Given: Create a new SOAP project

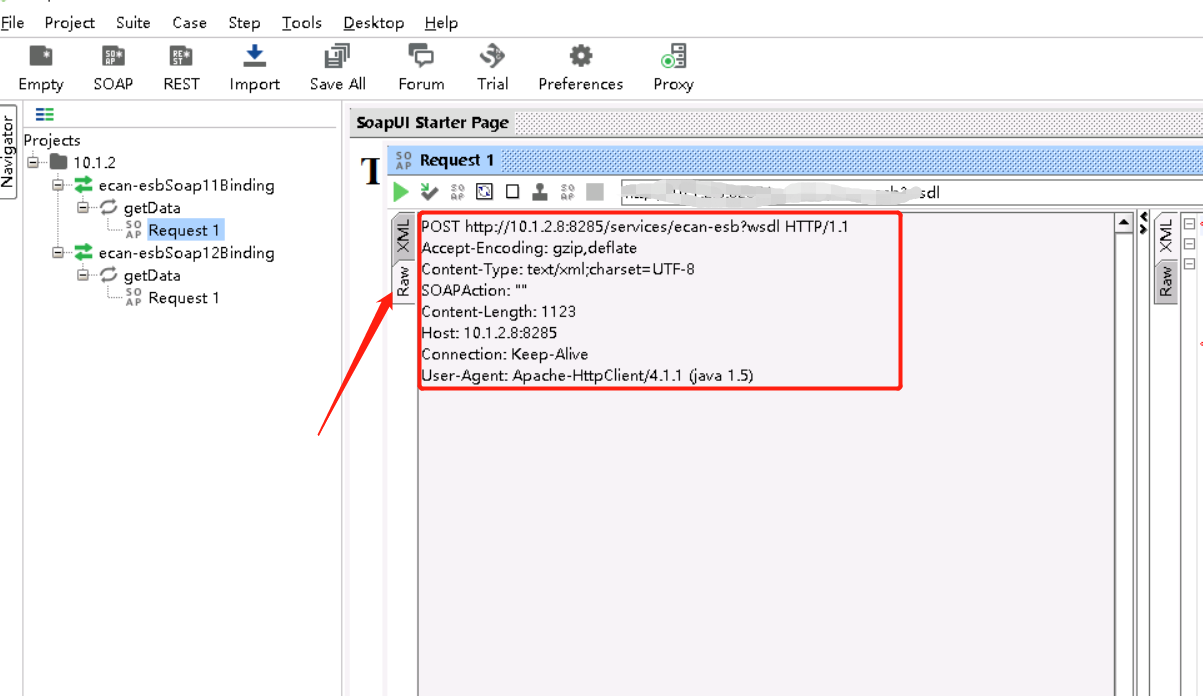Looking at the screenshot, I should tap(113, 68).
